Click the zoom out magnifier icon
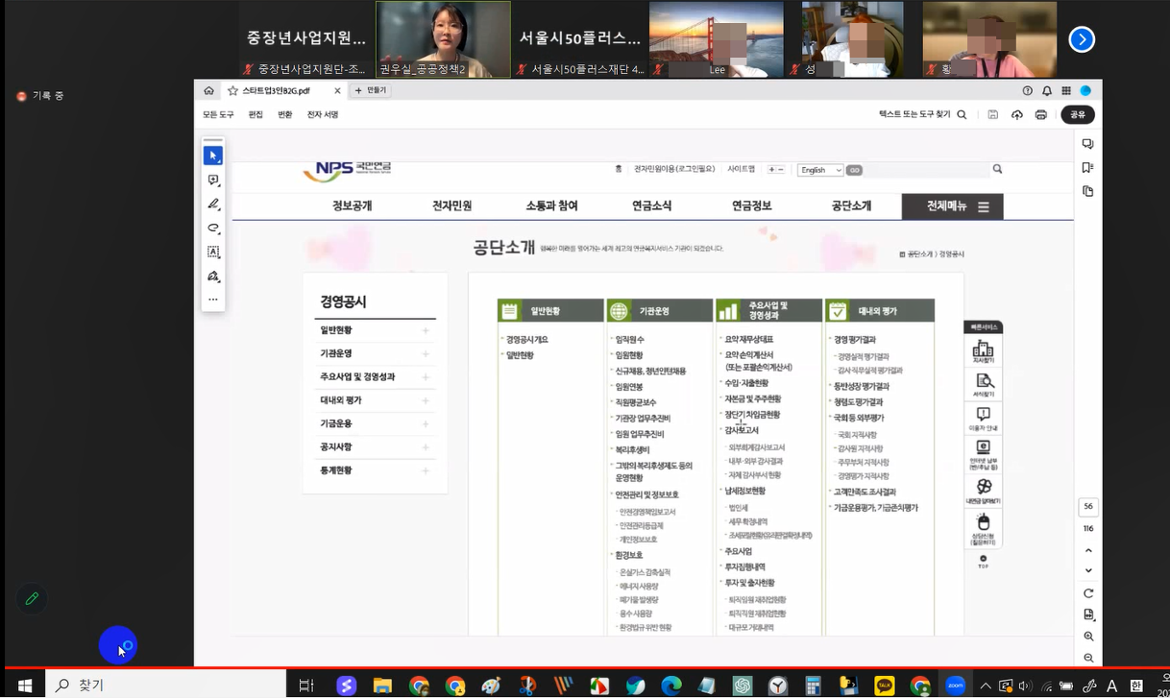This screenshot has width=1170, height=698. [1088, 658]
